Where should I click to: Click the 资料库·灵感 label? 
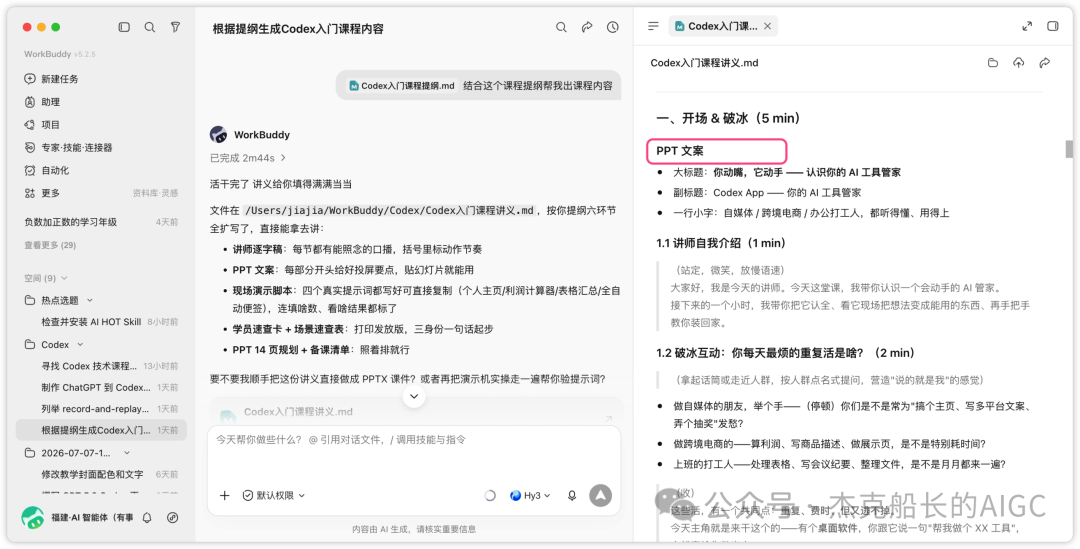point(156,194)
